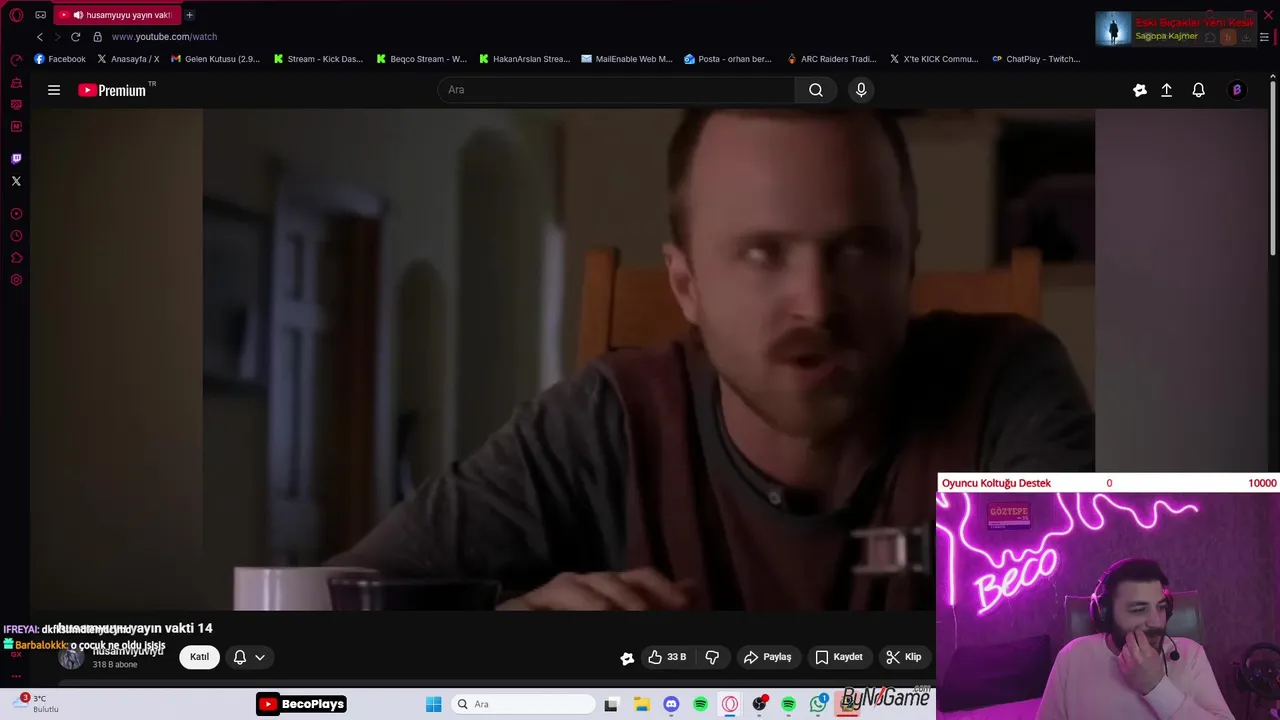Open WhatsApp from the taskbar

click(x=819, y=704)
